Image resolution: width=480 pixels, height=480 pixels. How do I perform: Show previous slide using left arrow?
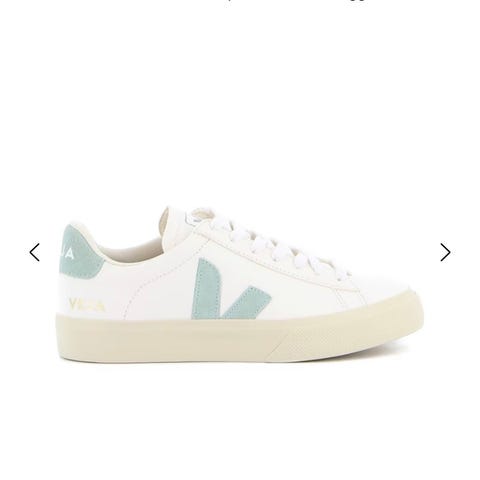point(35,252)
